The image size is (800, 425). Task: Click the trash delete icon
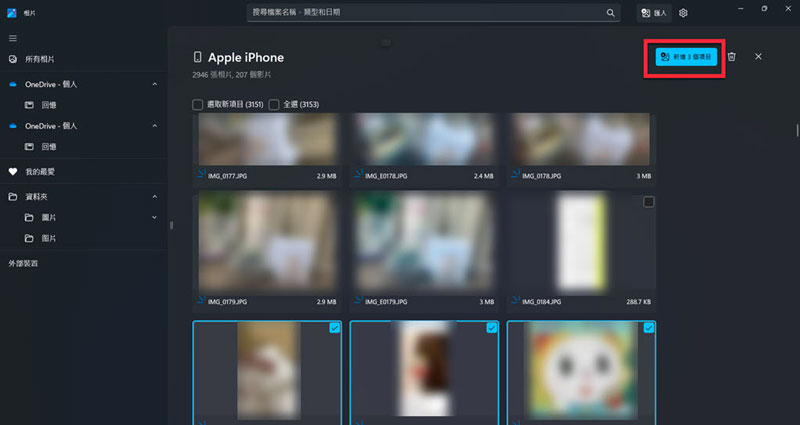732,57
